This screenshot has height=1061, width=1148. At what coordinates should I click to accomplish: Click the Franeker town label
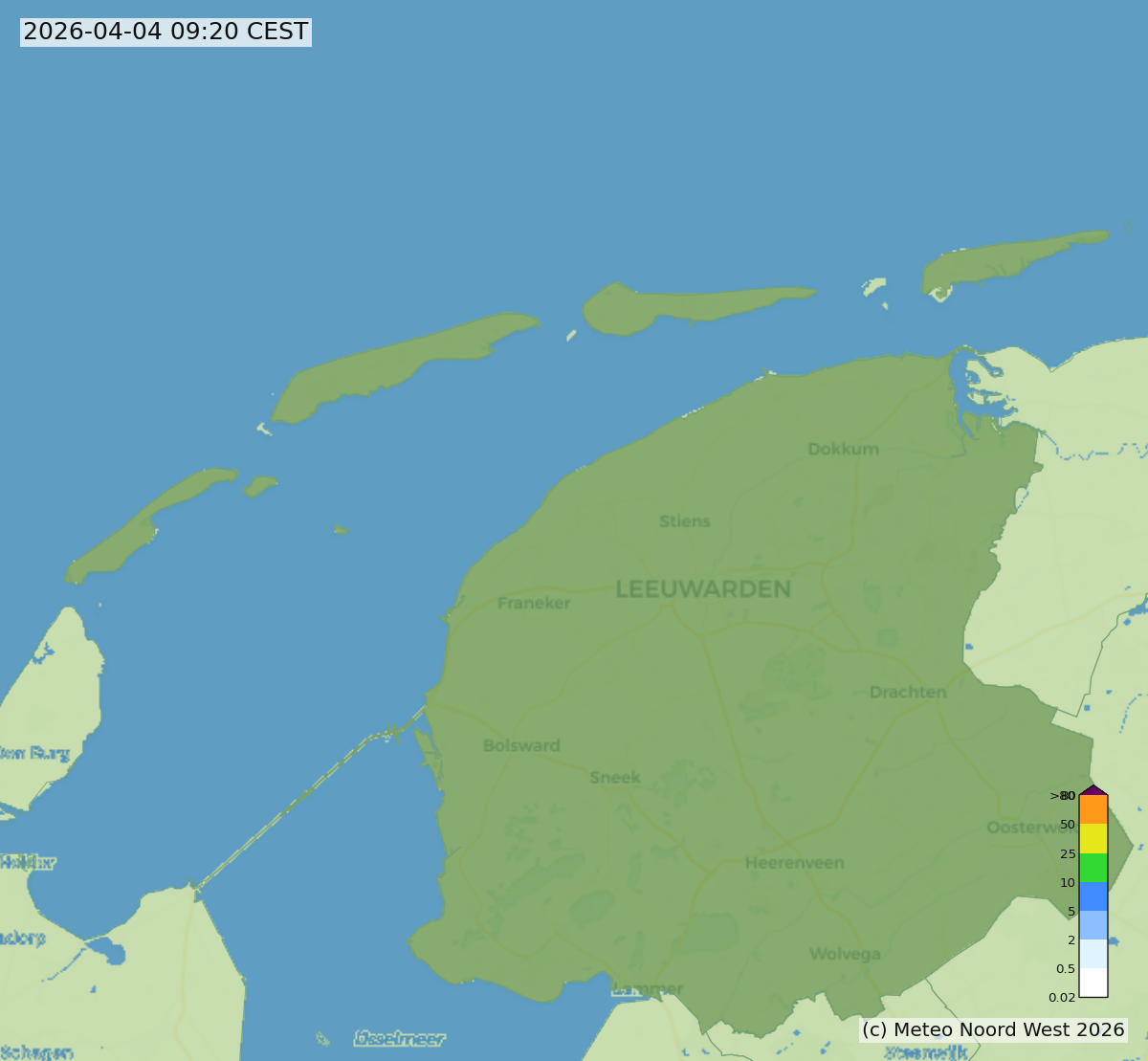(533, 603)
